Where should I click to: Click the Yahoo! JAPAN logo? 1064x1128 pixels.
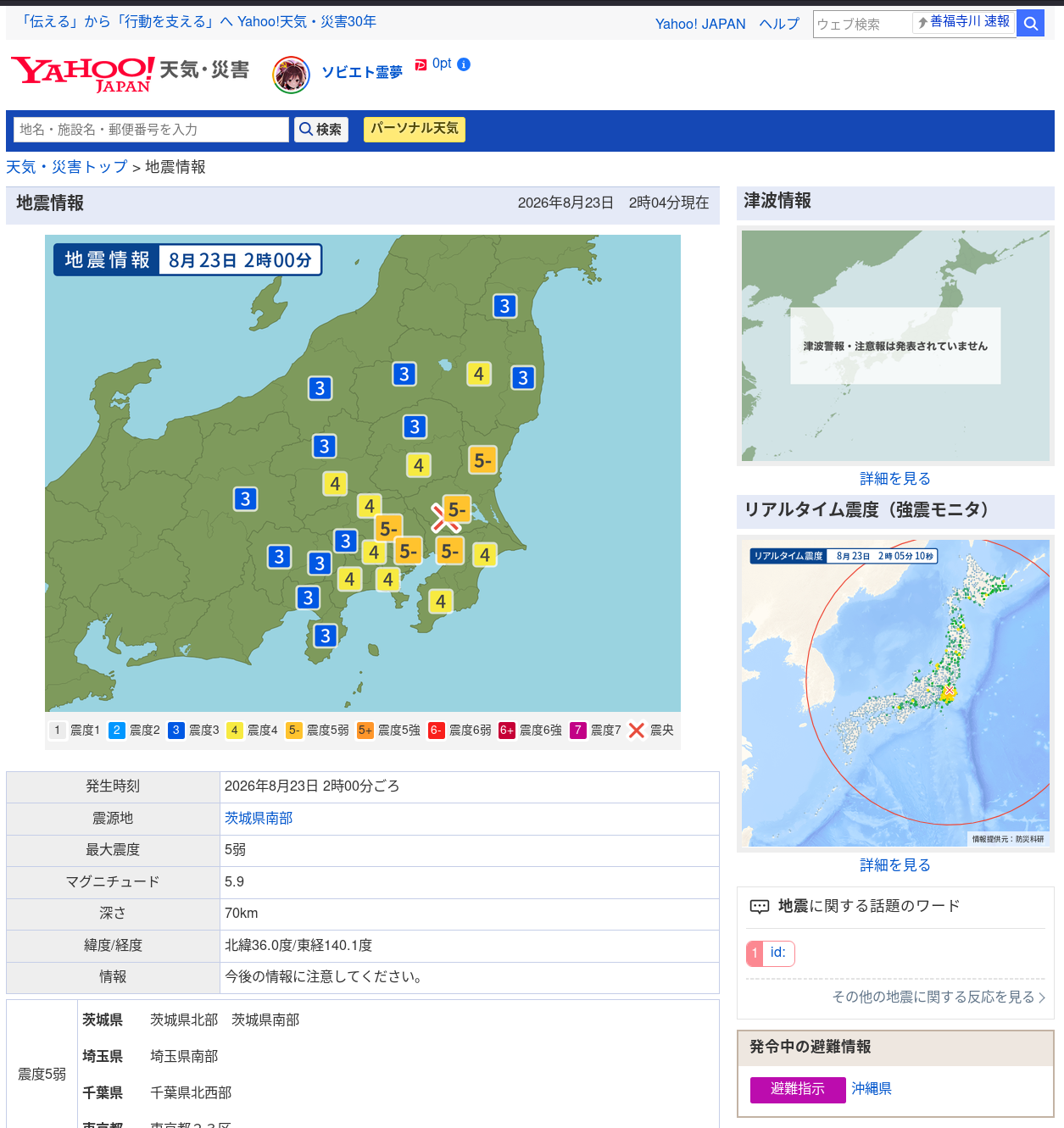[82, 74]
